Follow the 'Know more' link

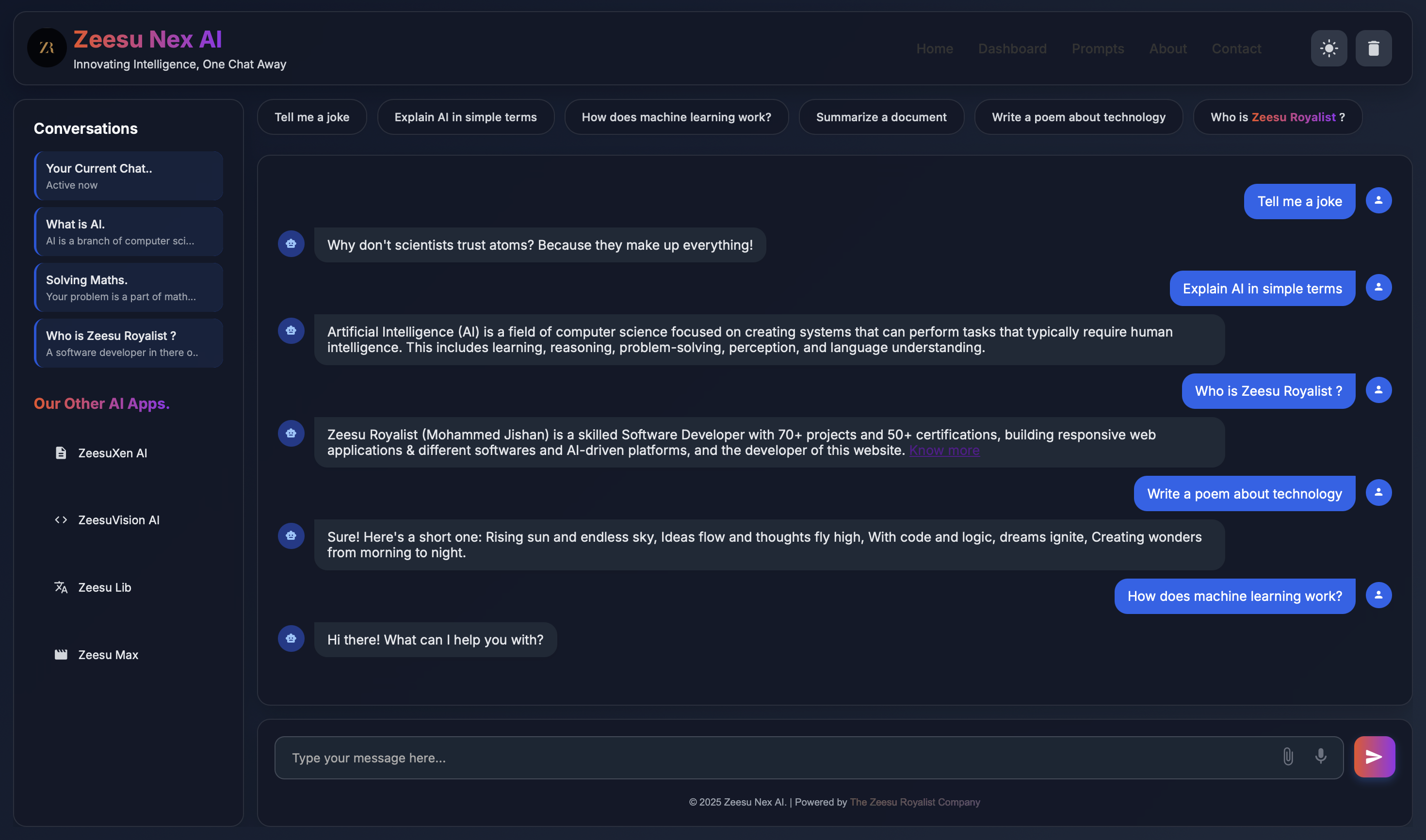pos(944,450)
